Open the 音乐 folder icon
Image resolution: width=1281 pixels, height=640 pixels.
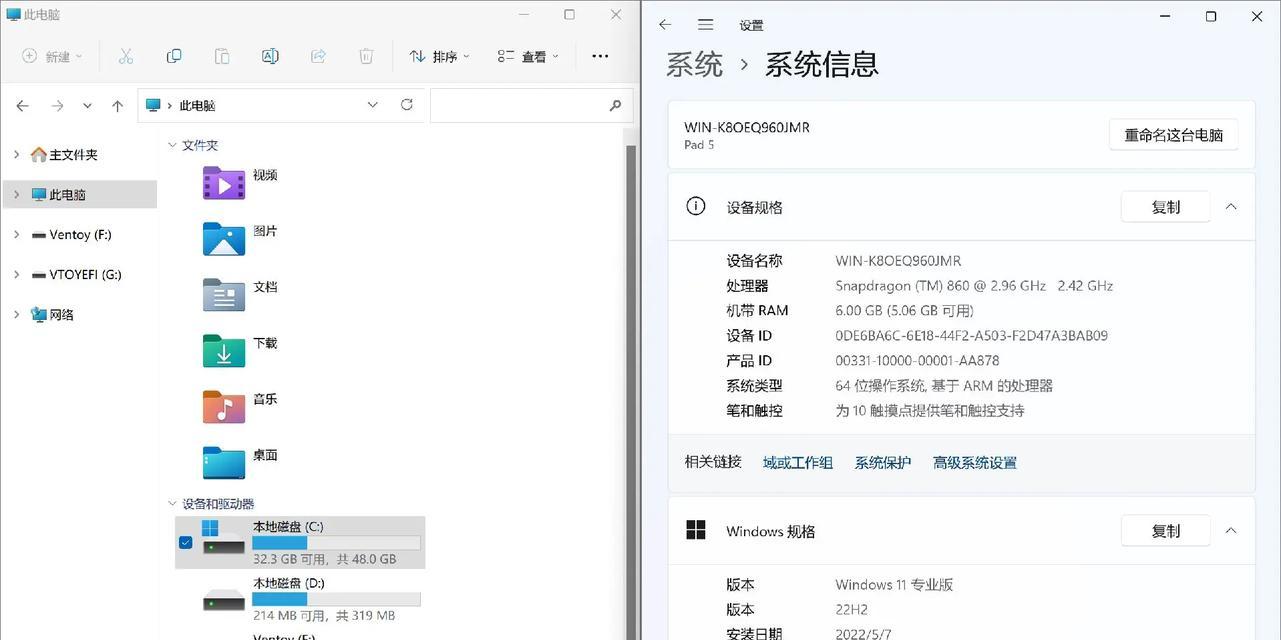[224, 407]
